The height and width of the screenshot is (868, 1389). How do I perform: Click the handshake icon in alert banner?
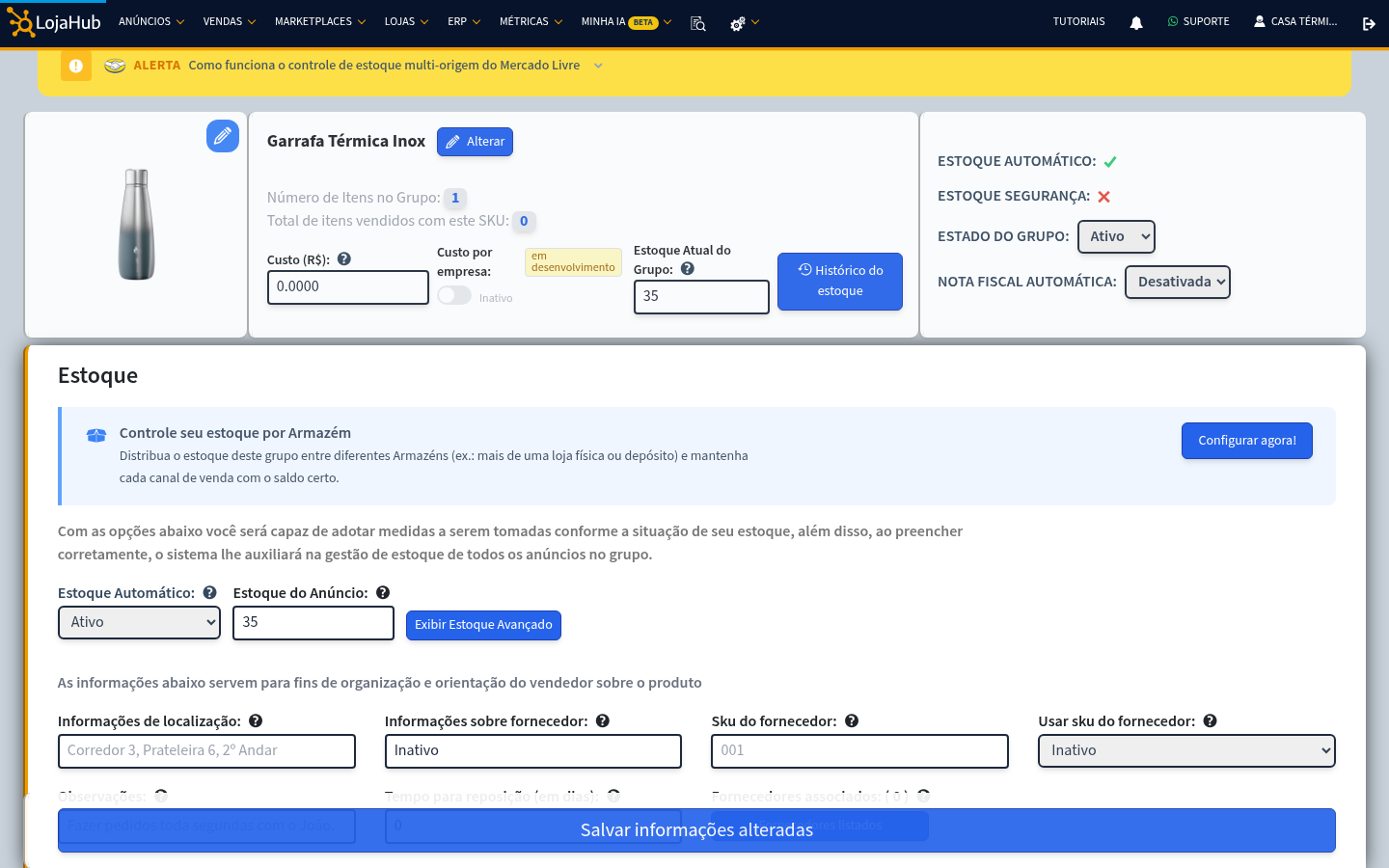[x=115, y=66]
